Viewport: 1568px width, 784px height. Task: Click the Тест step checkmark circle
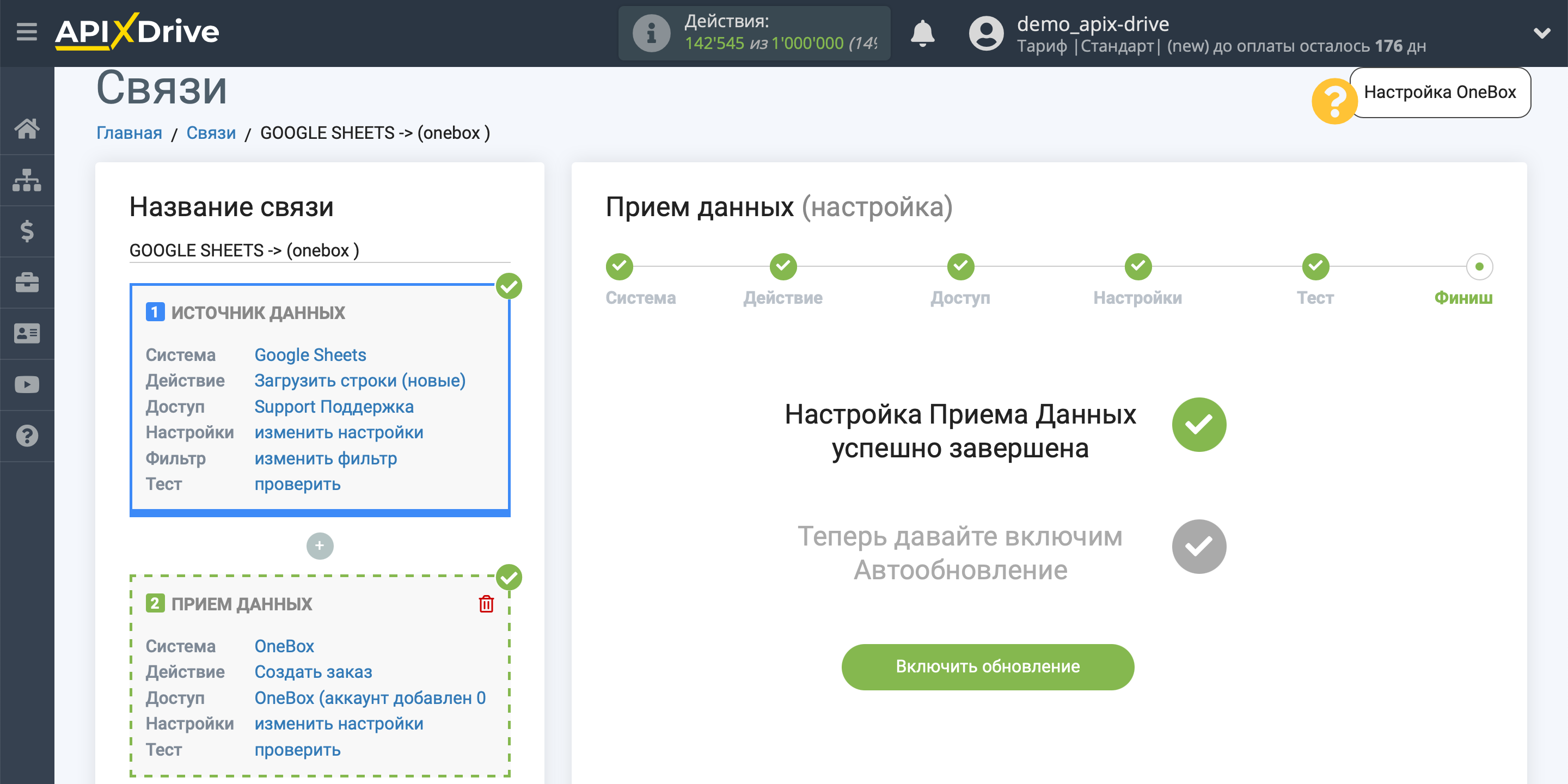coord(1315,267)
